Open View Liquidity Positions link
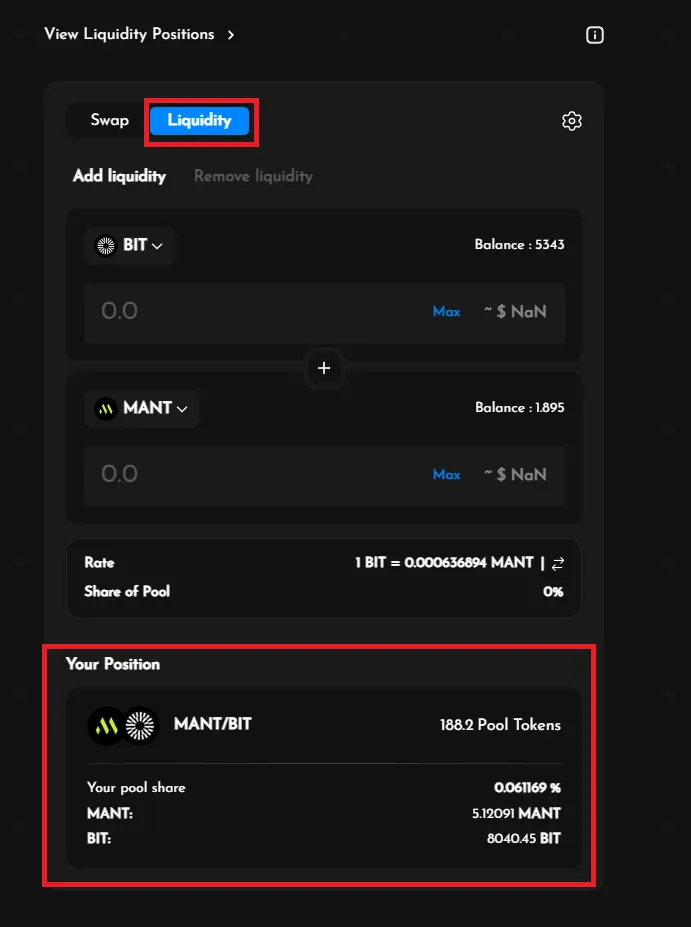The height and width of the screenshot is (927, 691). 129,34
